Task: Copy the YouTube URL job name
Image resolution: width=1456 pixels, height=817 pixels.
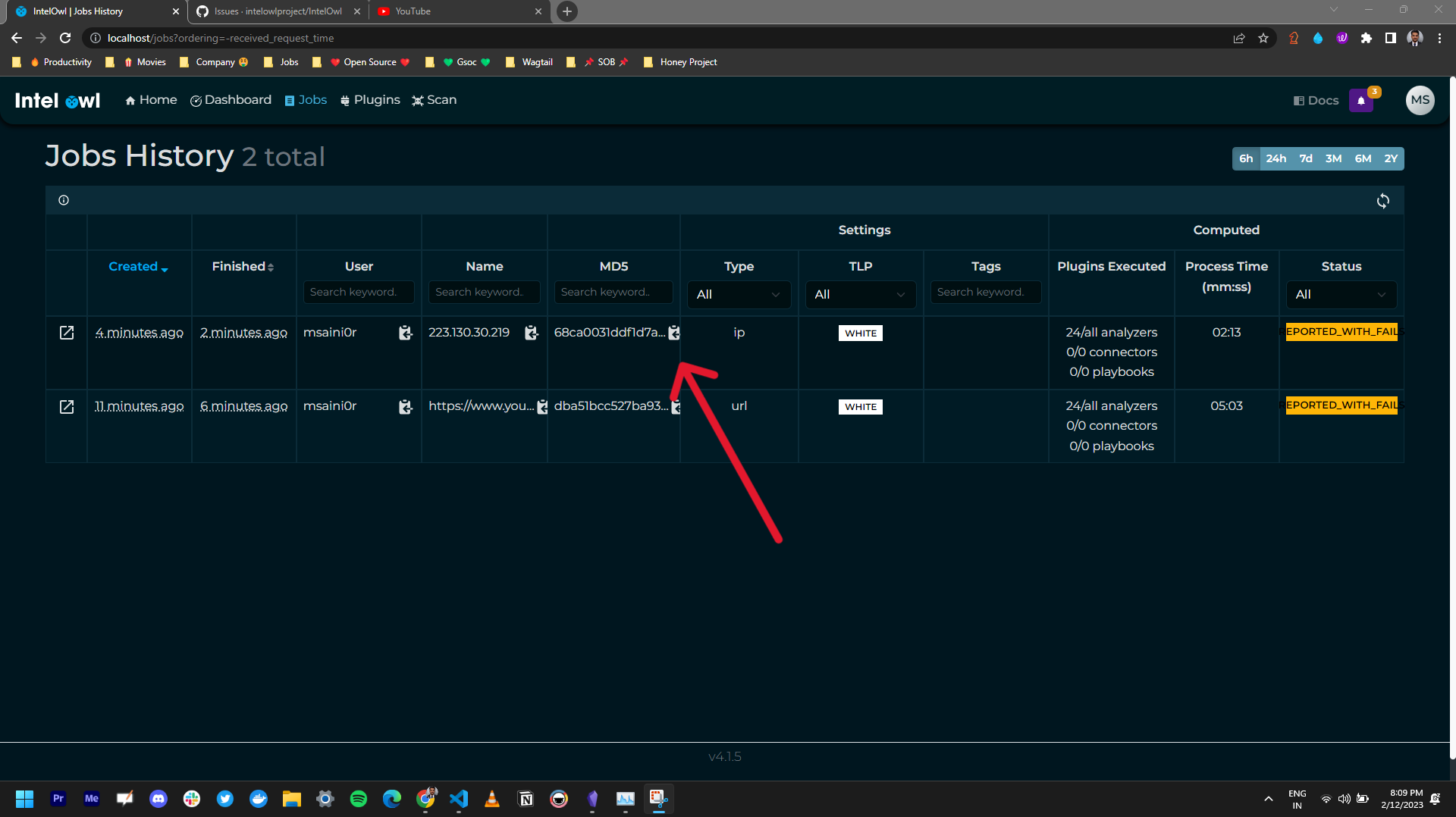Action: (x=542, y=406)
